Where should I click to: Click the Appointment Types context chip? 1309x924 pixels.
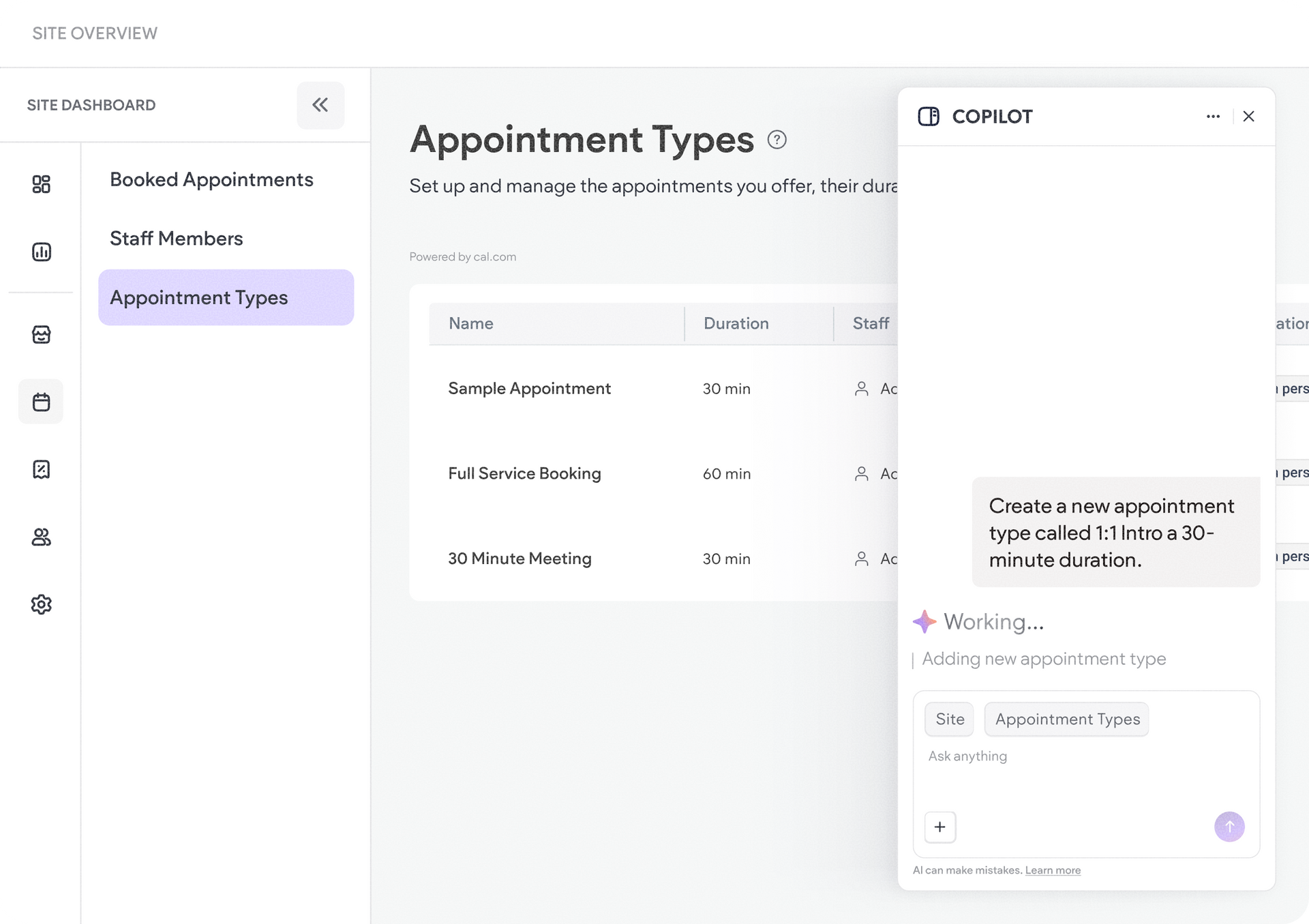1067,719
